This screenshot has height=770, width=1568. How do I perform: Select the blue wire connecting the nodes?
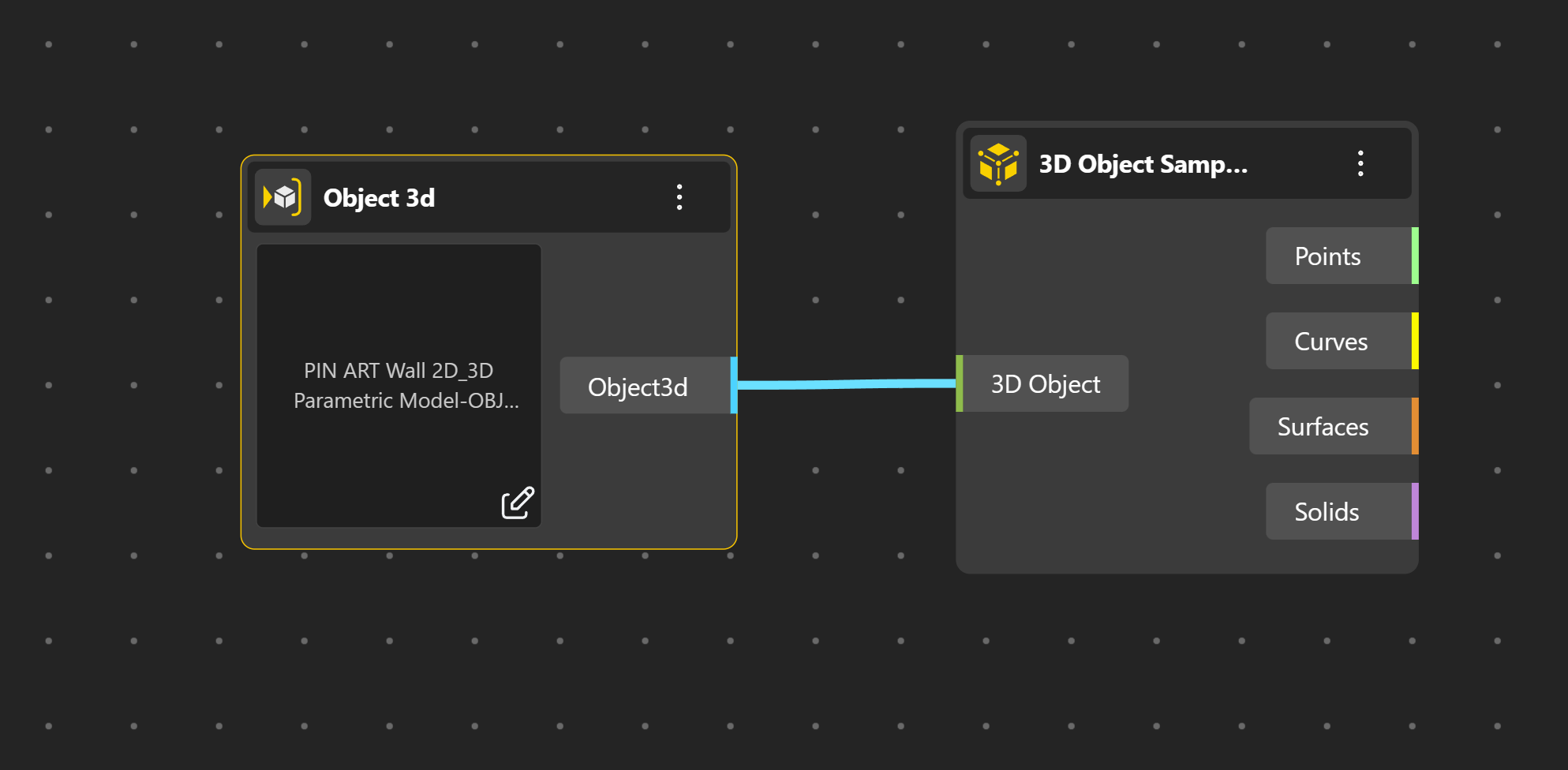(x=844, y=384)
